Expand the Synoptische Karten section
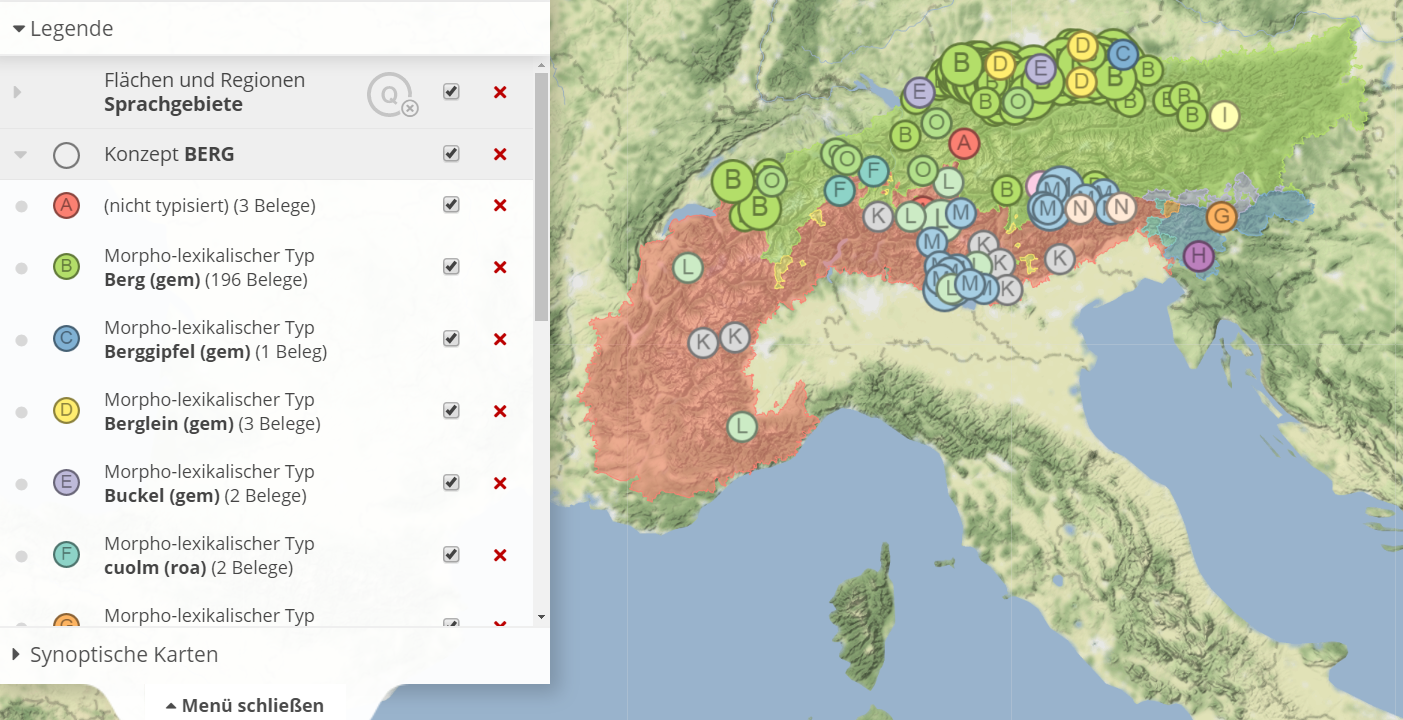Viewport: 1403px width, 720px height. (17, 655)
